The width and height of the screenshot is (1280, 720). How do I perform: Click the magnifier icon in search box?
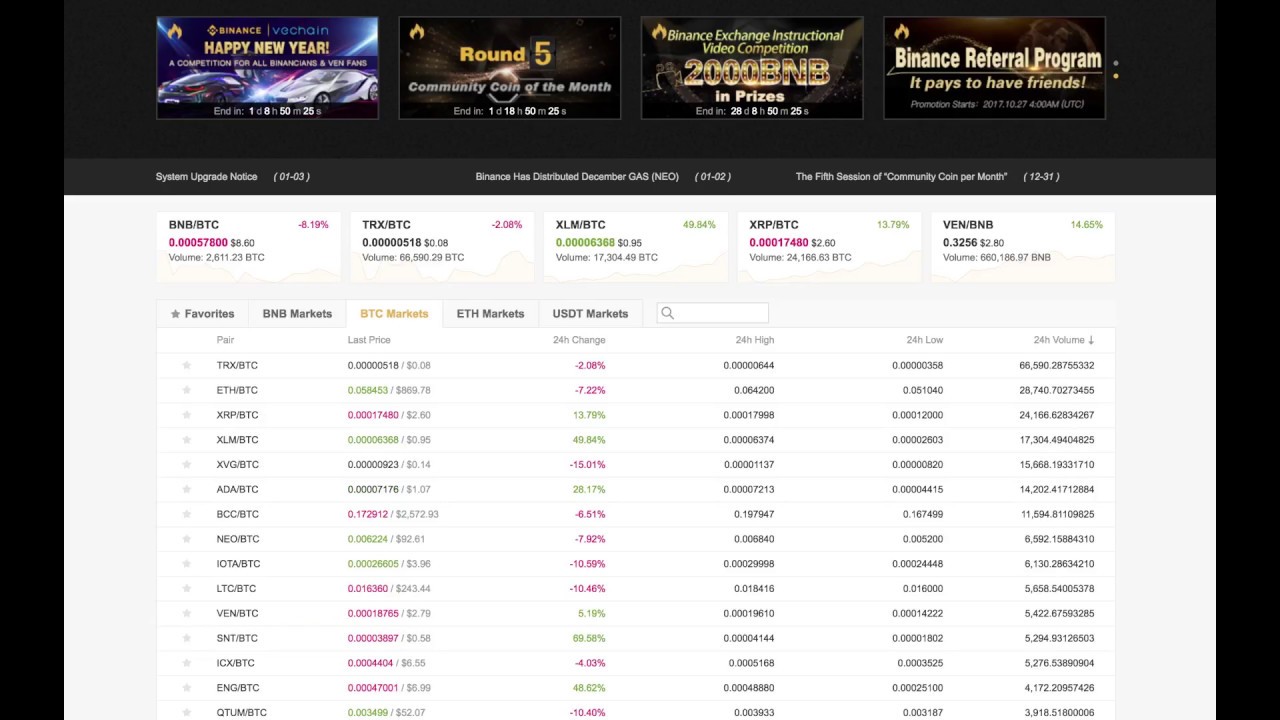tap(667, 313)
